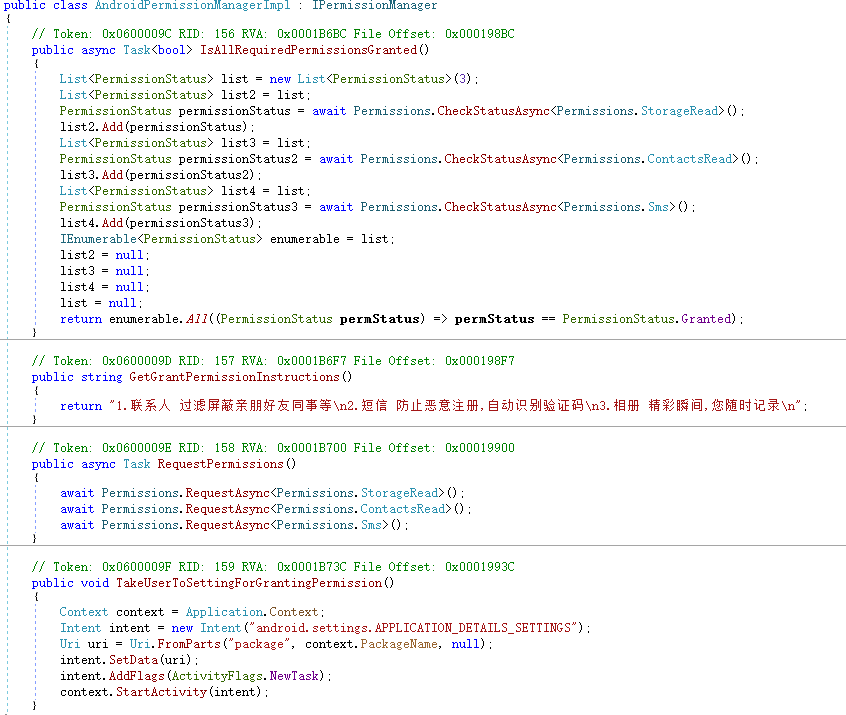The image size is (846, 715).
Task: Click the StartActivity method call
Action: 161,692
